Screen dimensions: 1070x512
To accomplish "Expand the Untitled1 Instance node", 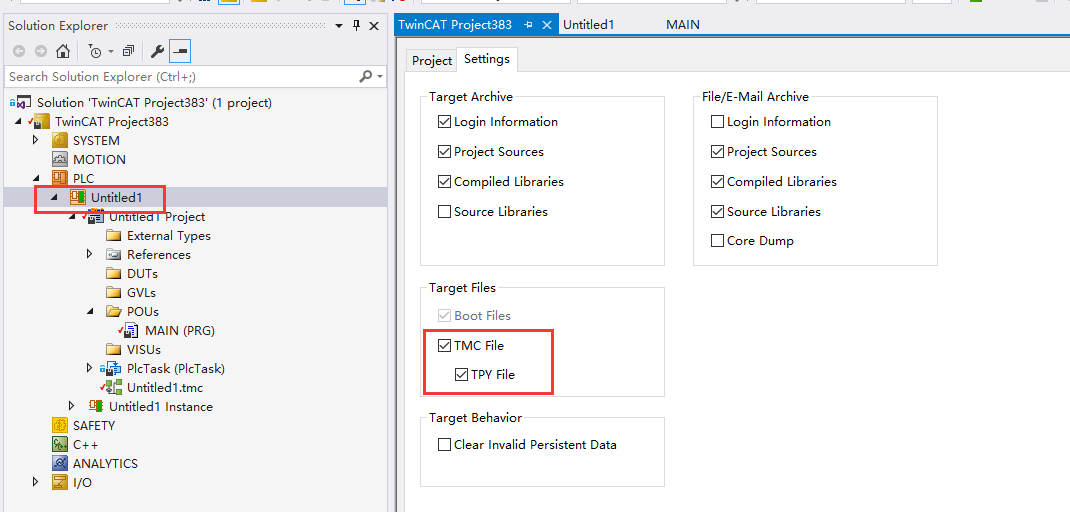I will click(72, 407).
